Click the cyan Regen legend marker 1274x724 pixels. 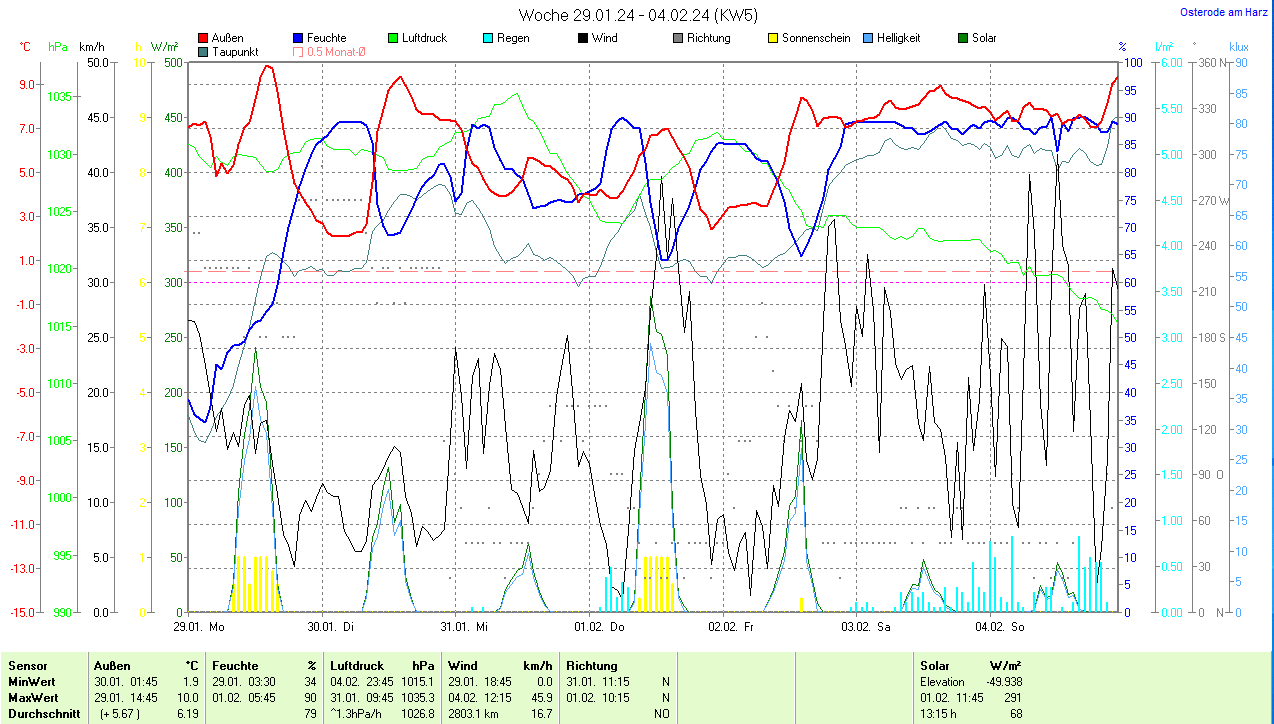pyautogui.click(x=489, y=38)
